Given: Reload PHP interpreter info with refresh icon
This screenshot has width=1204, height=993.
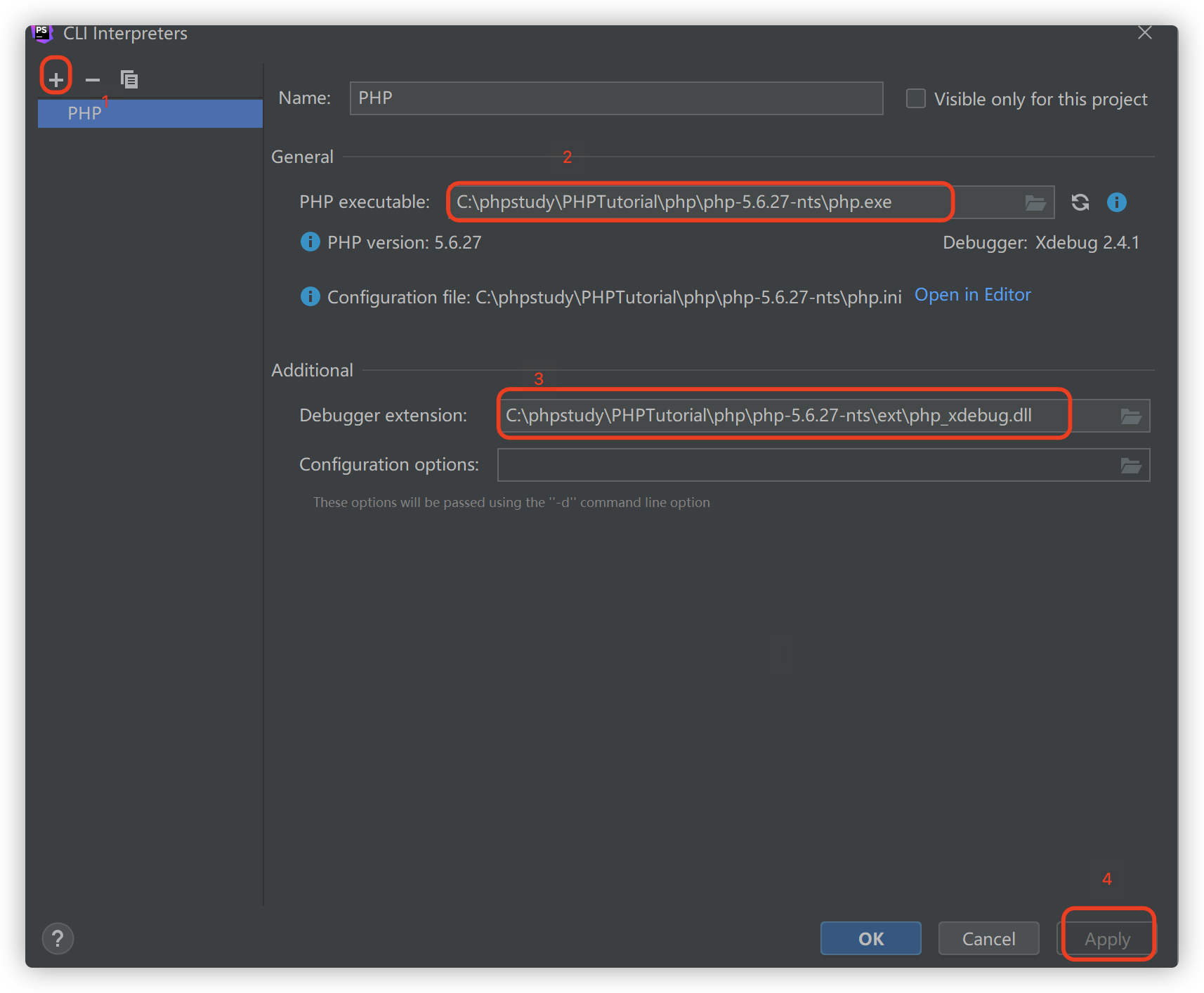Looking at the screenshot, I should click(x=1080, y=202).
